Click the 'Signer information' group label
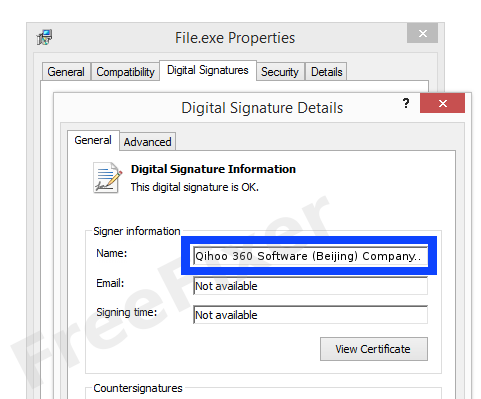 pos(137,231)
